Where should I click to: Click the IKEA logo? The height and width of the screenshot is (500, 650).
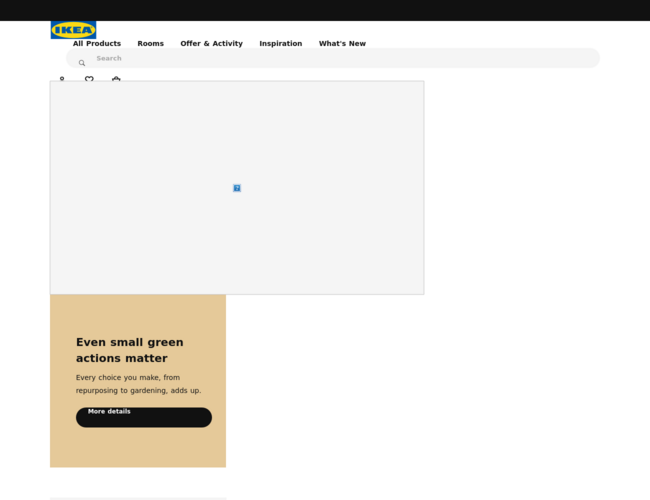tap(73, 30)
